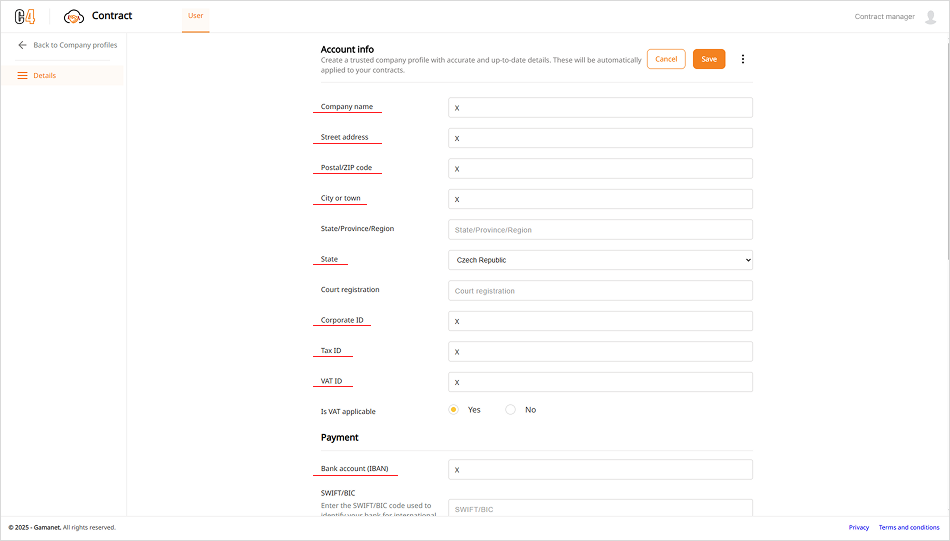Click the Account info heading
Image resolution: width=950 pixels, height=541 pixels.
click(x=347, y=49)
